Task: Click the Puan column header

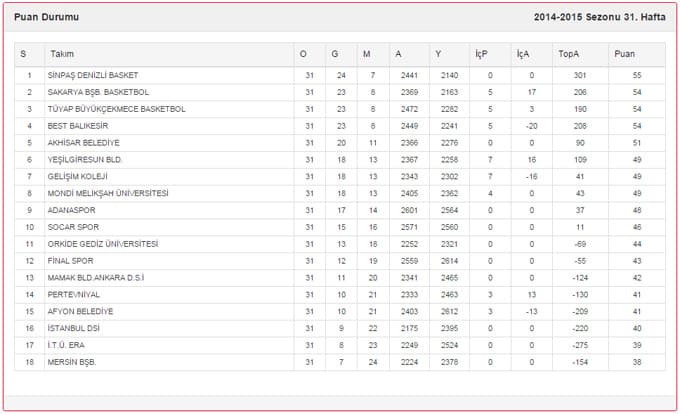Action: tap(624, 54)
